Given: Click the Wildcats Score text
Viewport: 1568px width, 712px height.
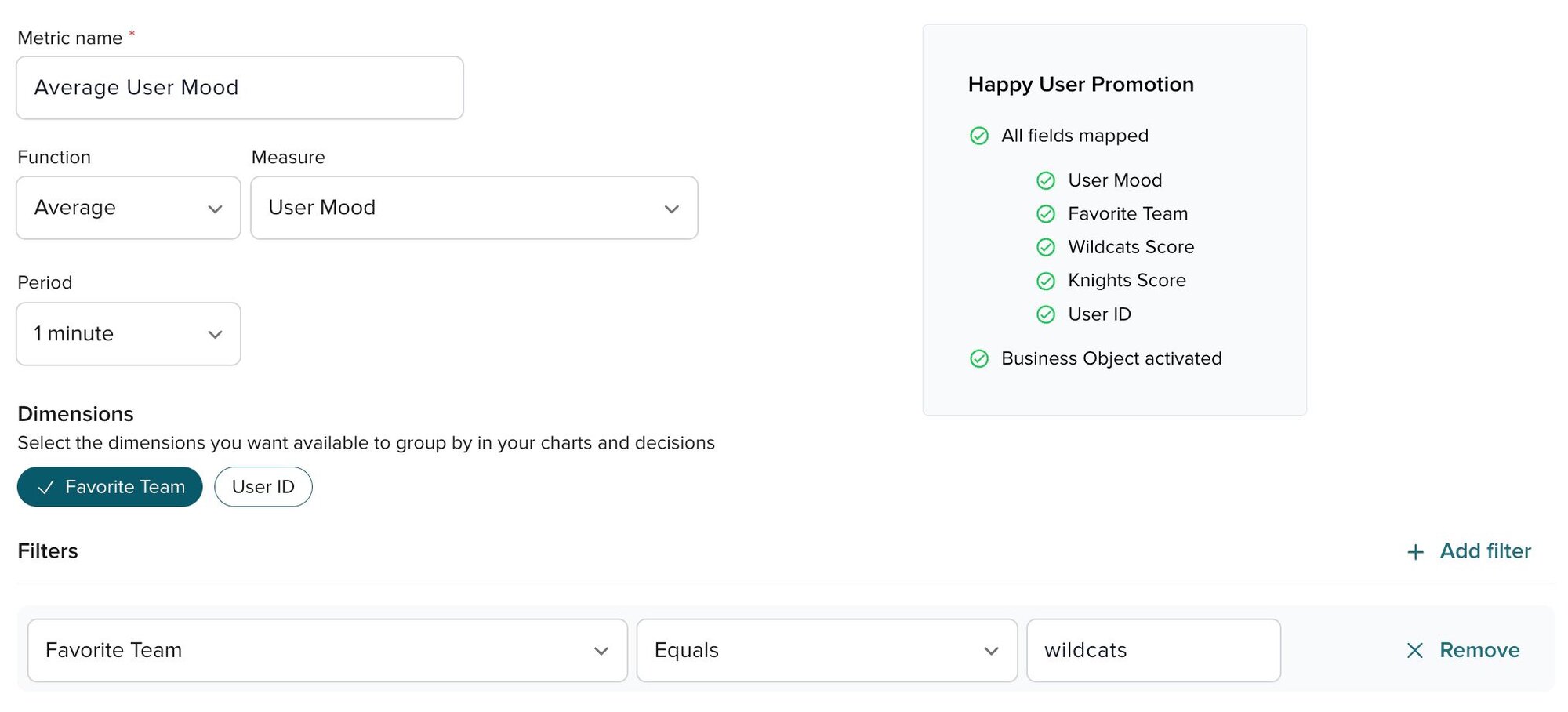Looking at the screenshot, I should [x=1131, y=247].
